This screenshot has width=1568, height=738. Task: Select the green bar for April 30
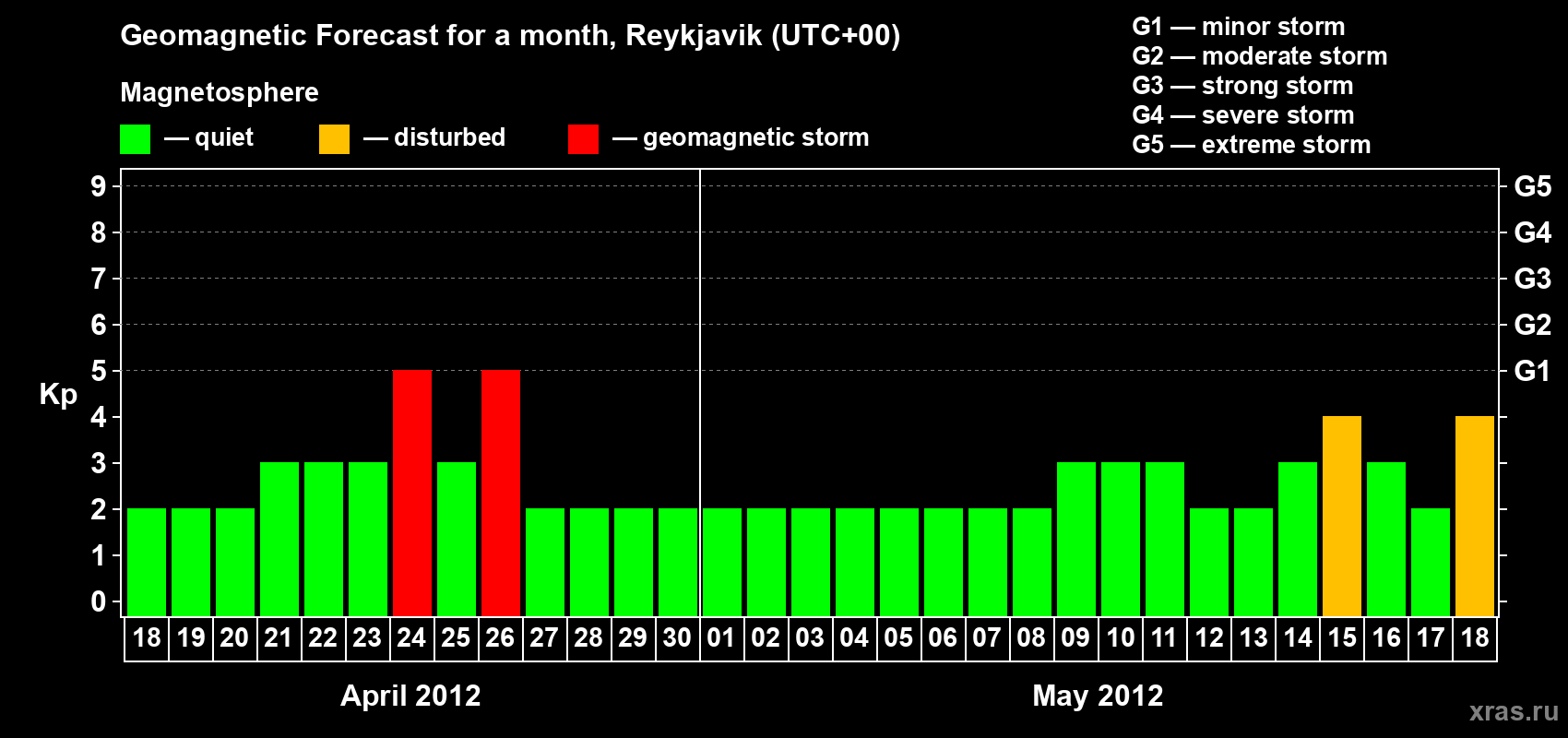(678, 562)
